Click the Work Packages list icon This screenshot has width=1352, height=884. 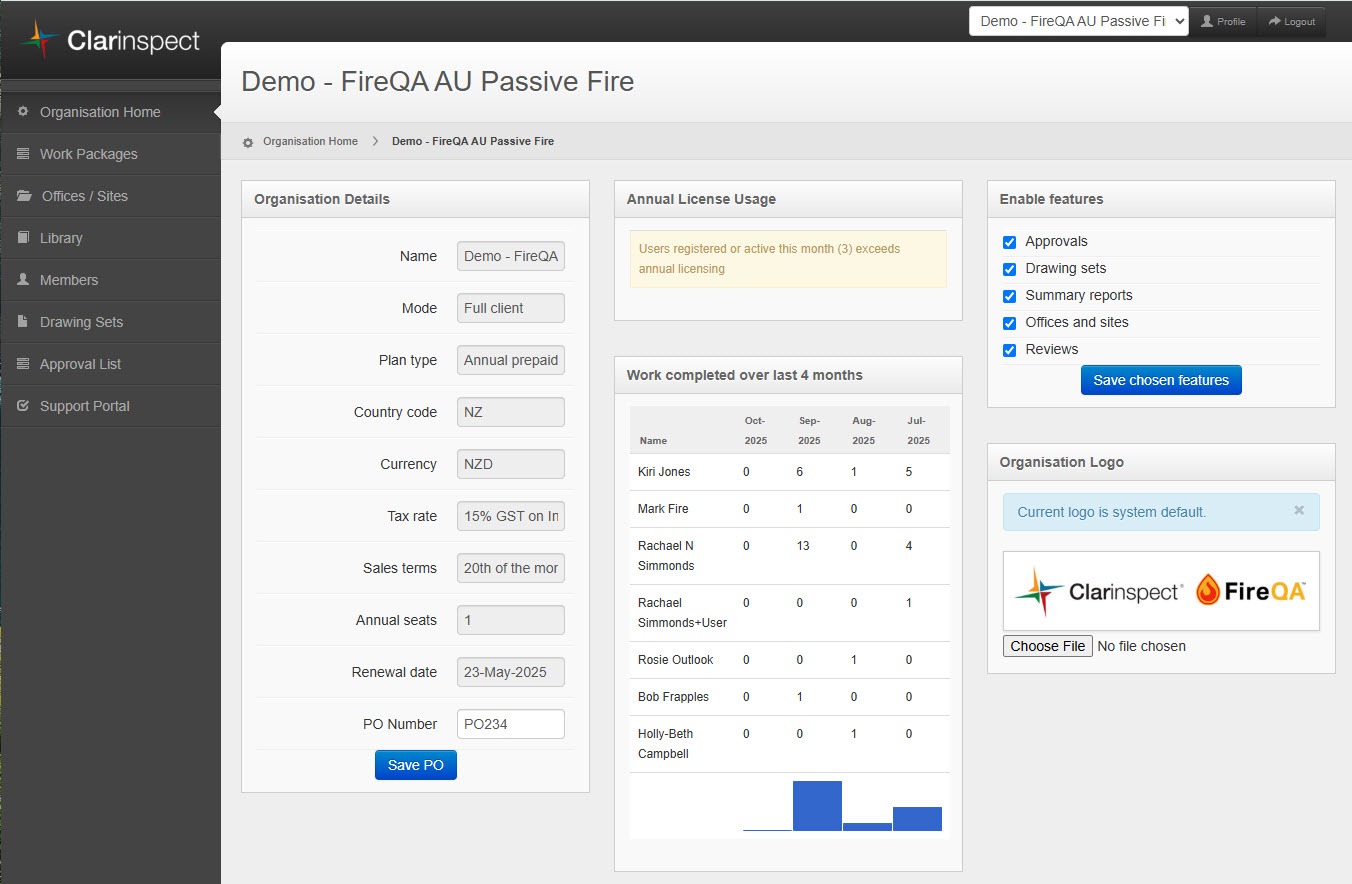click(x=23, y=154)
